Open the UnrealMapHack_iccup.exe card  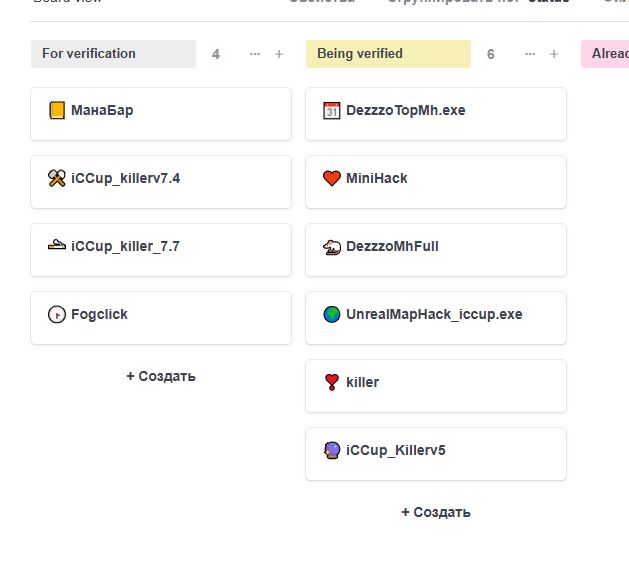436,318
